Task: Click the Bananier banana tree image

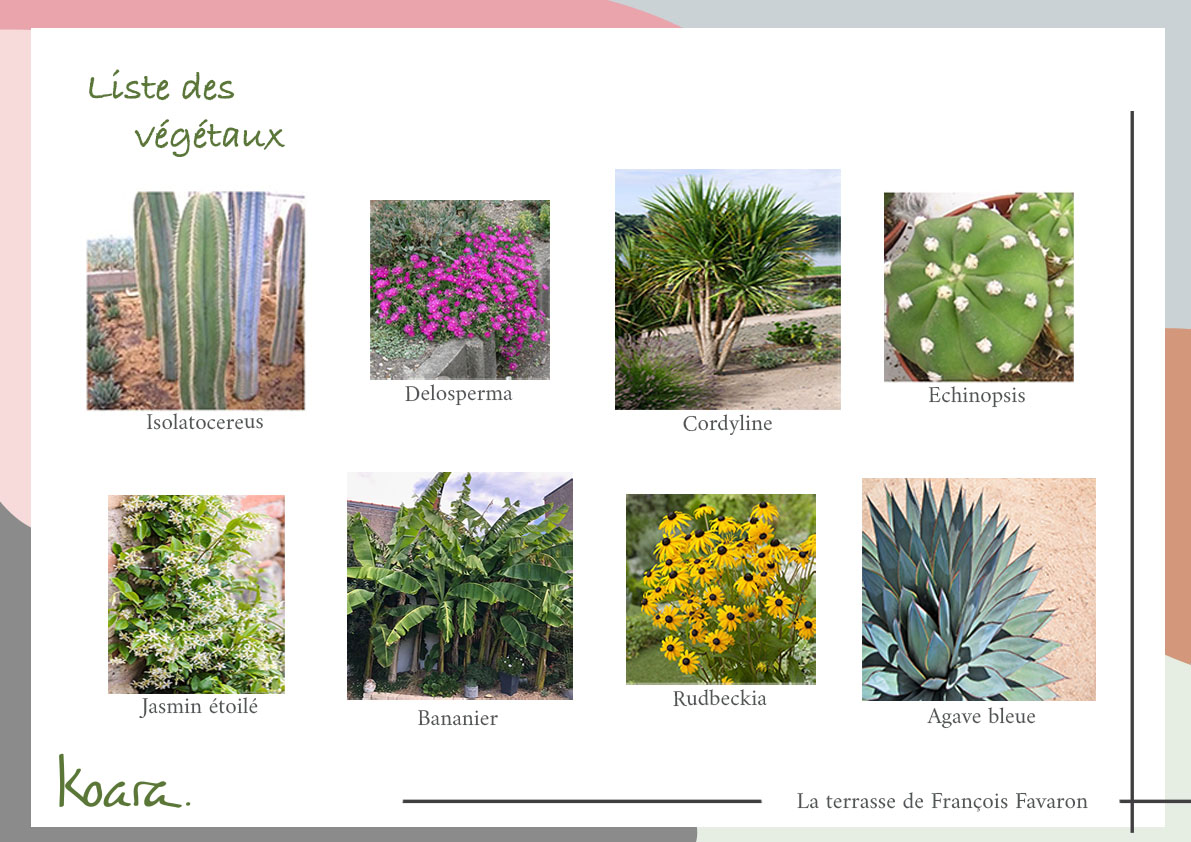Action: coord(459,585)
